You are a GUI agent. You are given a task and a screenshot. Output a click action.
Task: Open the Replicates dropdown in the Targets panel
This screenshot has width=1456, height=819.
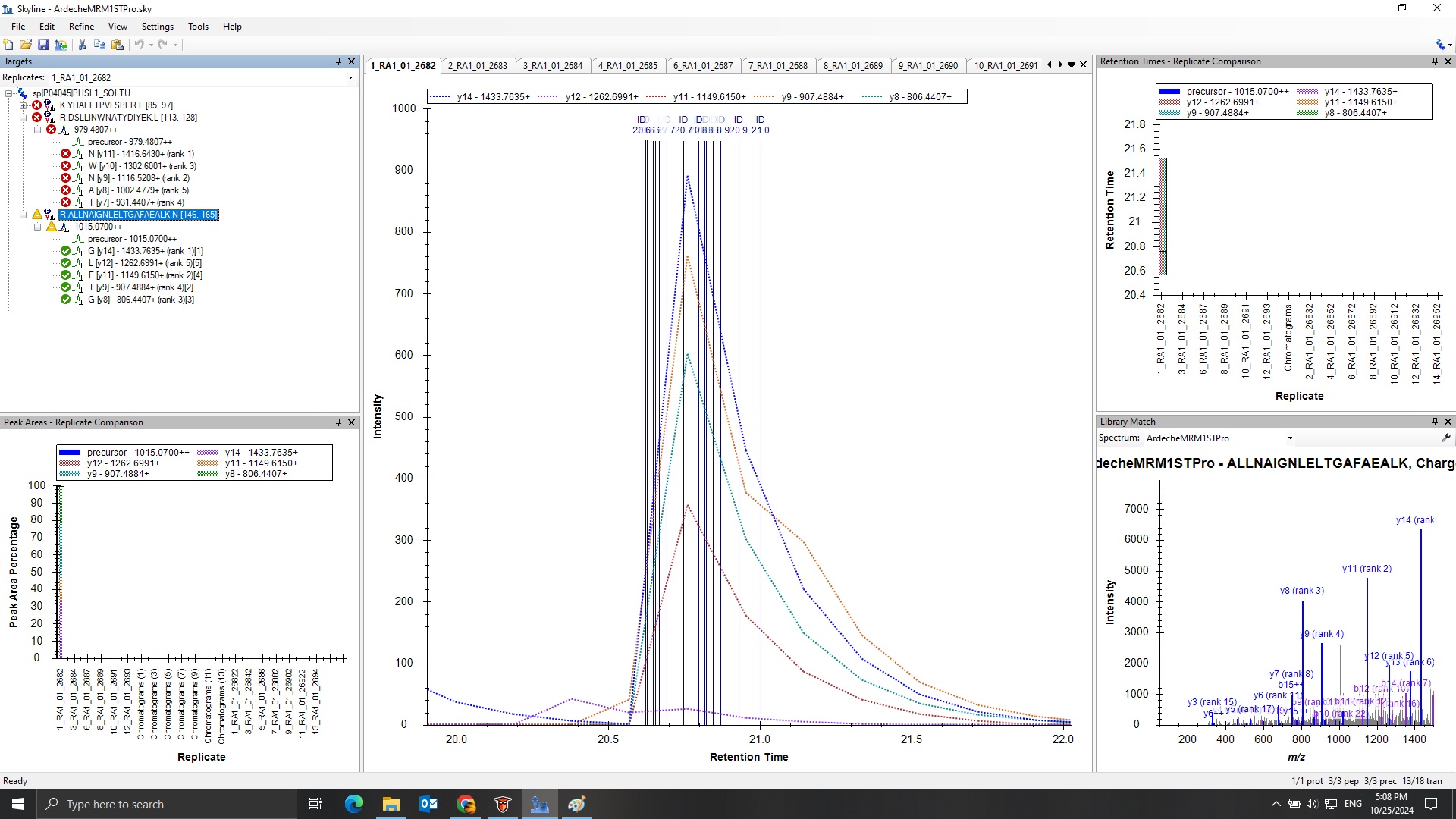(x=350, y=77)
